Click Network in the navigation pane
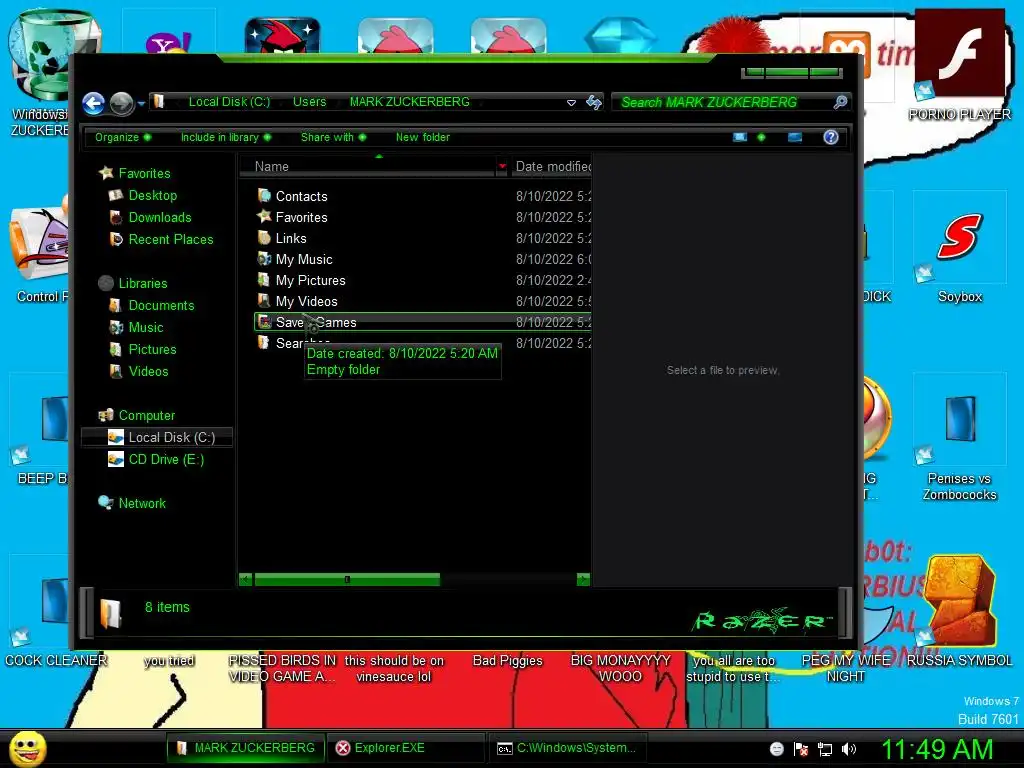1024x768 pixels. [x=142, y=504]
